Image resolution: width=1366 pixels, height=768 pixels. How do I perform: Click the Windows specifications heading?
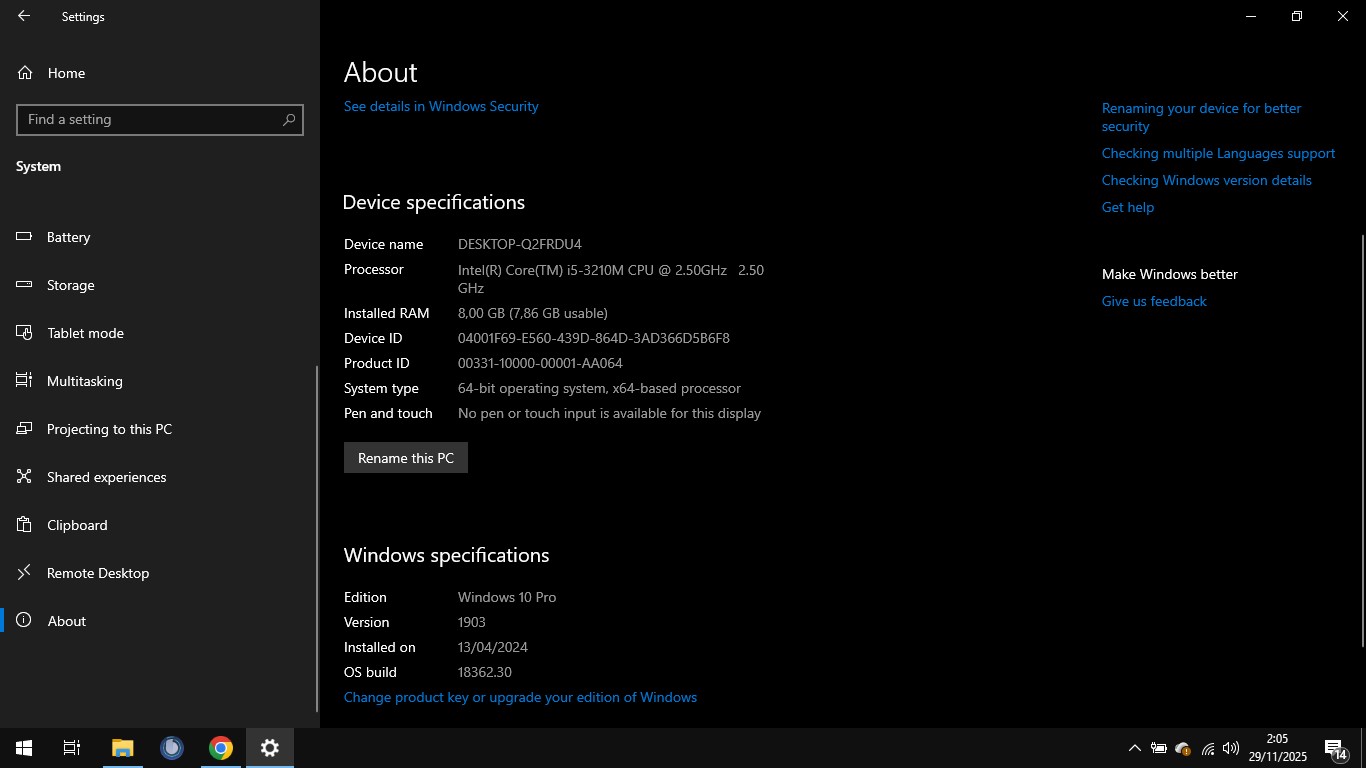tap(447, 555)
